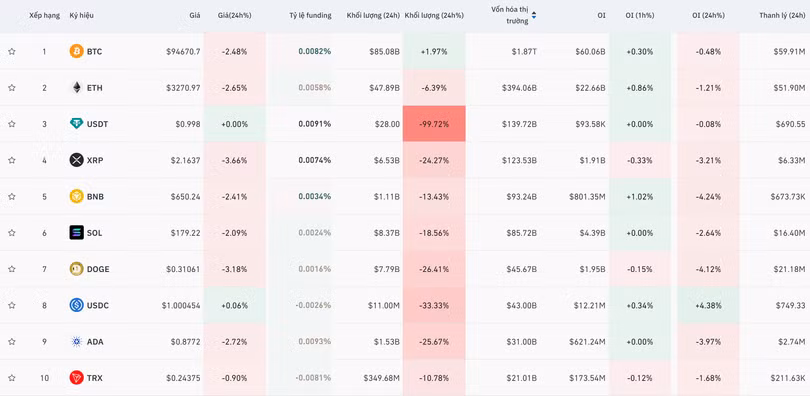Sort by Xếp hạng column header
The height and width of the screenshot is (396, 810).
click(44, 15)
